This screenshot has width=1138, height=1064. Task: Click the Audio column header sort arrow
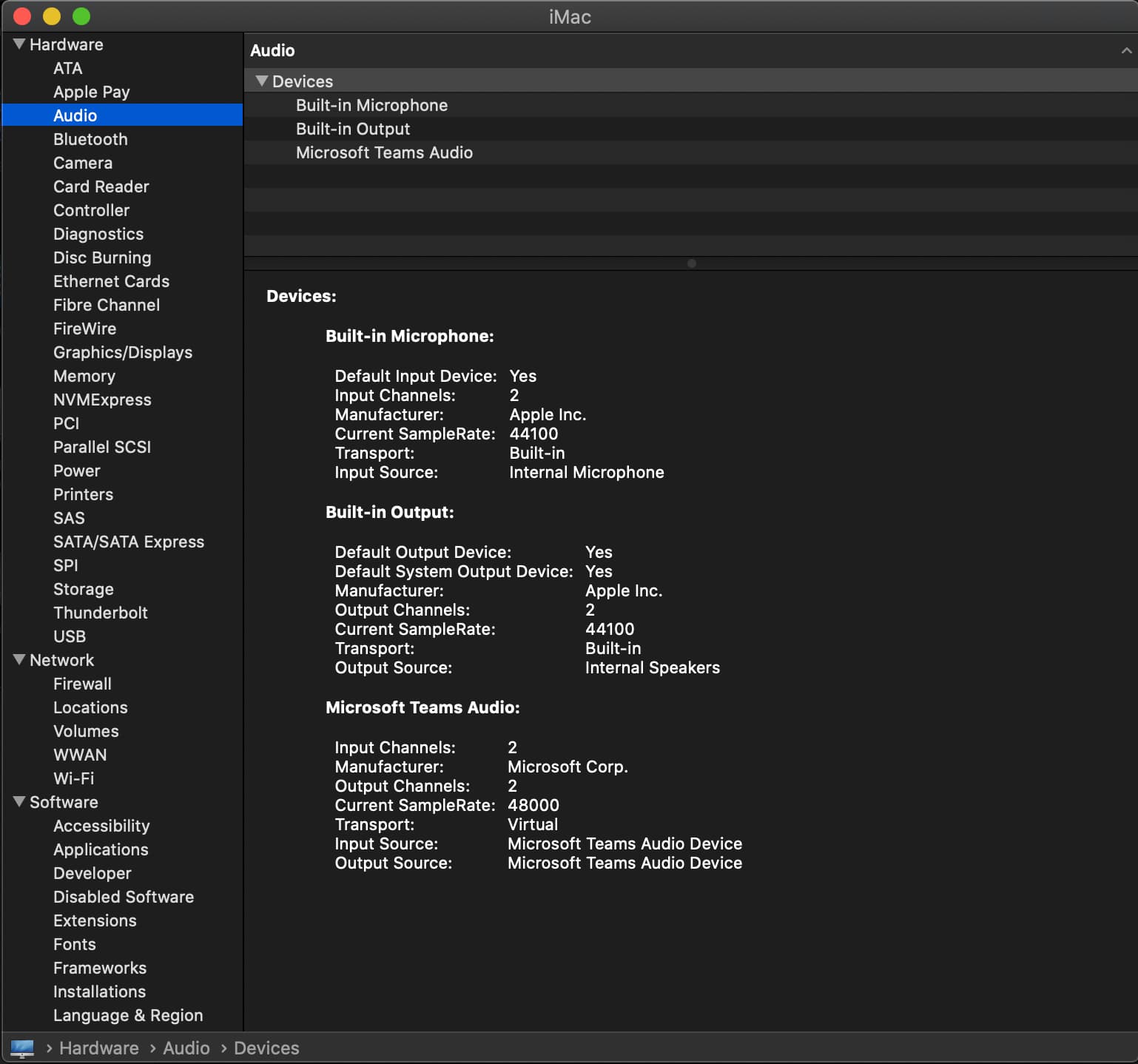[x=1125, y=50]
